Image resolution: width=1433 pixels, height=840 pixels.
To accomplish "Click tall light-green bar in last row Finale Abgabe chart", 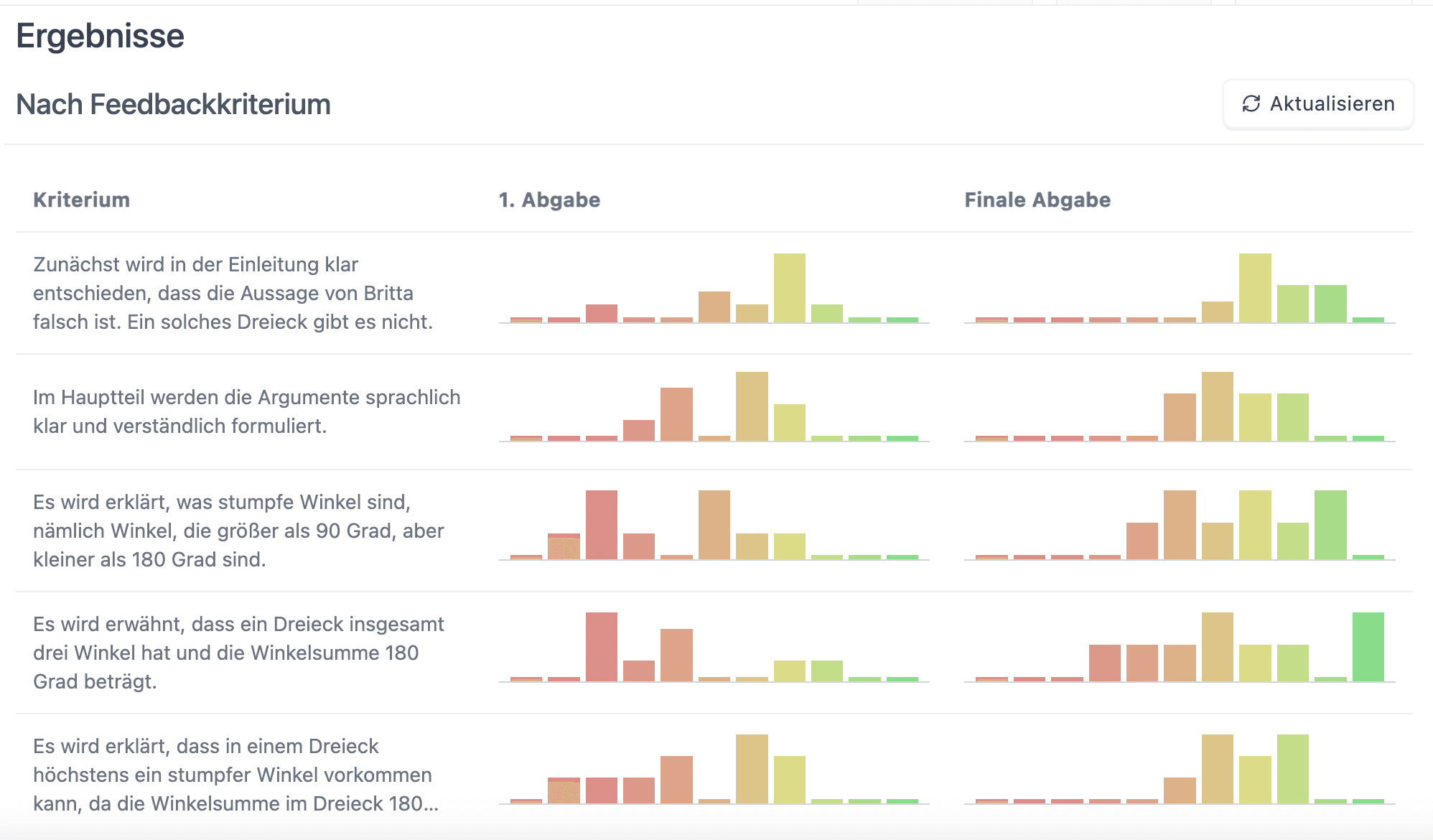I will click(1292, 769).
